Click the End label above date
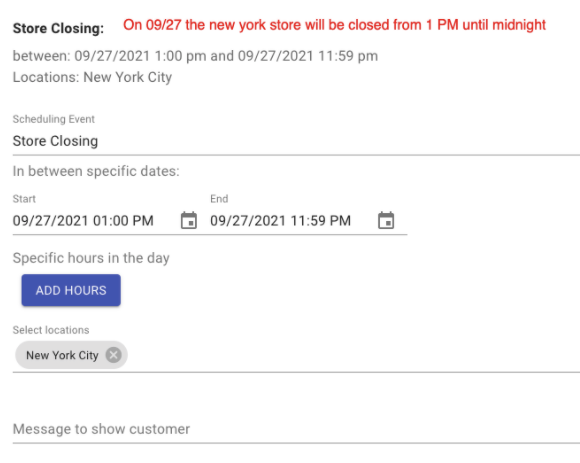Screen dimensions: 580x463 [219, 199]
